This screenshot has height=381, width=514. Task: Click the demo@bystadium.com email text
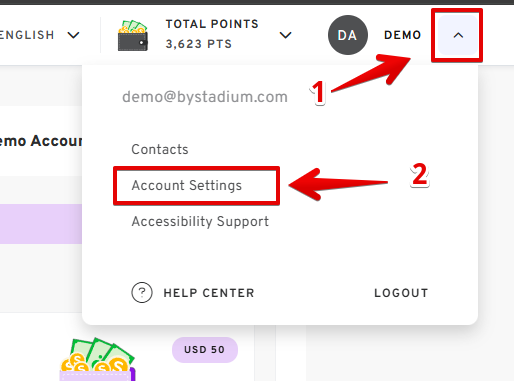[x=205, y=97]
